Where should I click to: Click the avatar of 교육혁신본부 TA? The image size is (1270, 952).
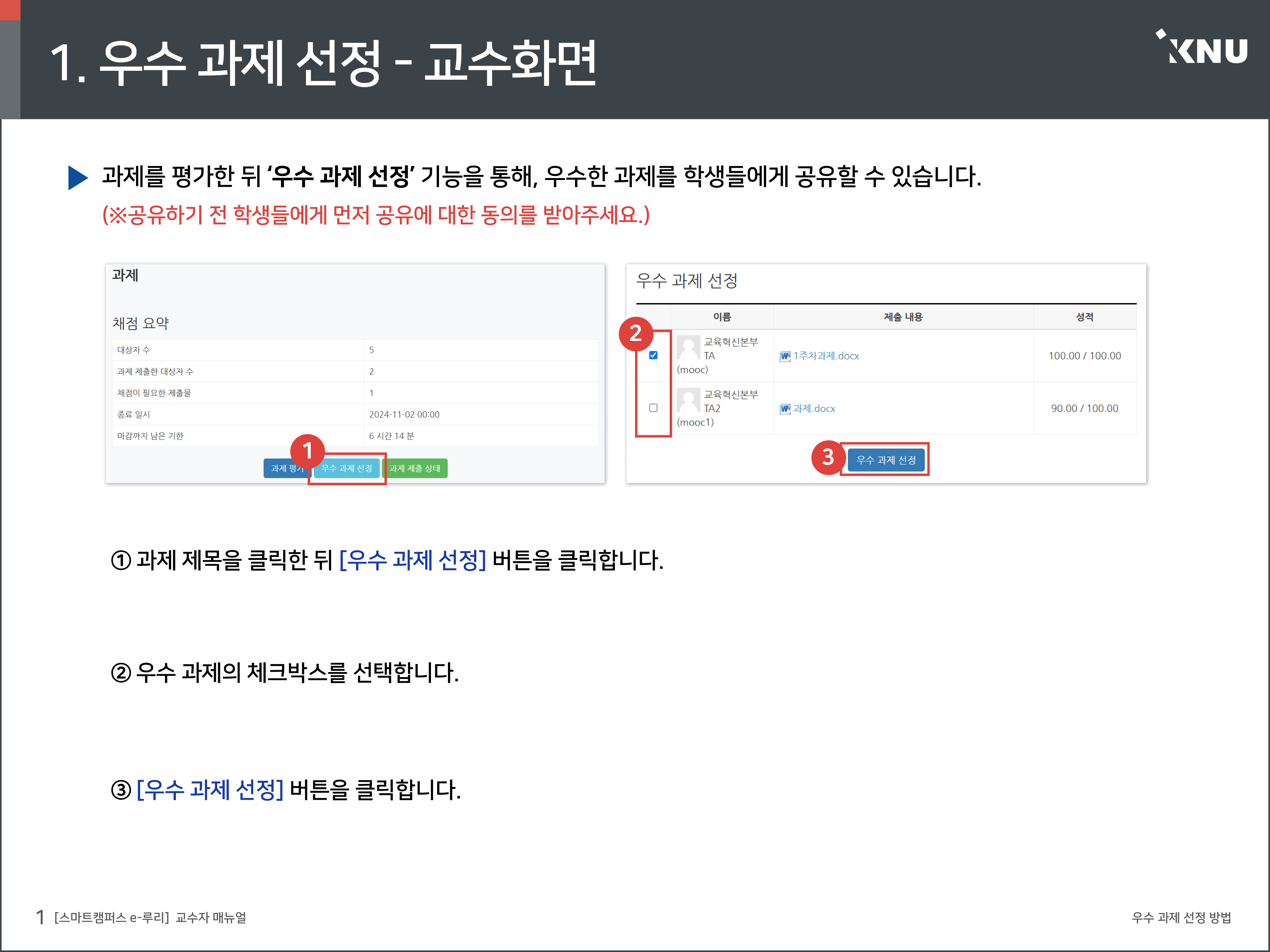click(688, 348)
